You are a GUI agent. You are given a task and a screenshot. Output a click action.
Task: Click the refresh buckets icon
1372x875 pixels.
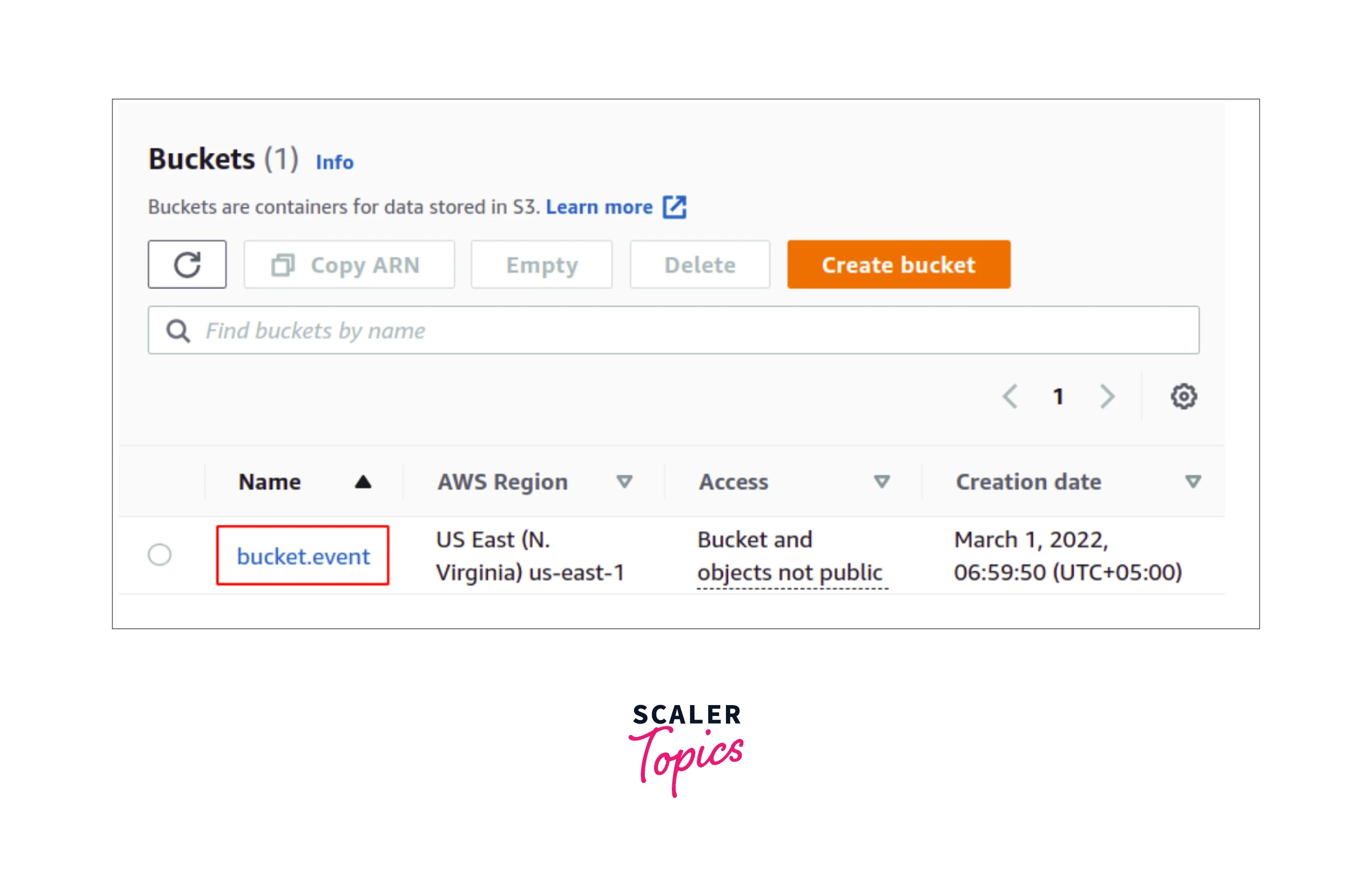pyautogui.click(x=187, y=264)
